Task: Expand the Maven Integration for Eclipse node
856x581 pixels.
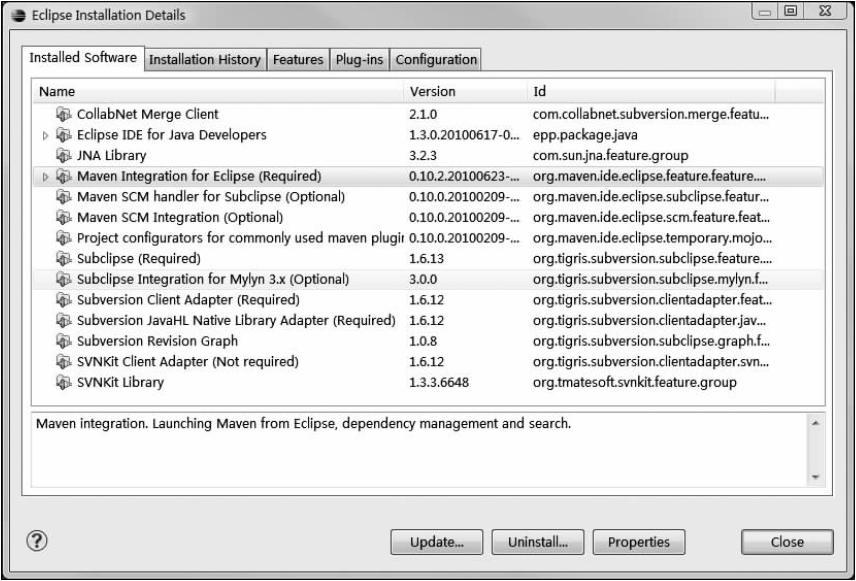Action: [44, 176]
